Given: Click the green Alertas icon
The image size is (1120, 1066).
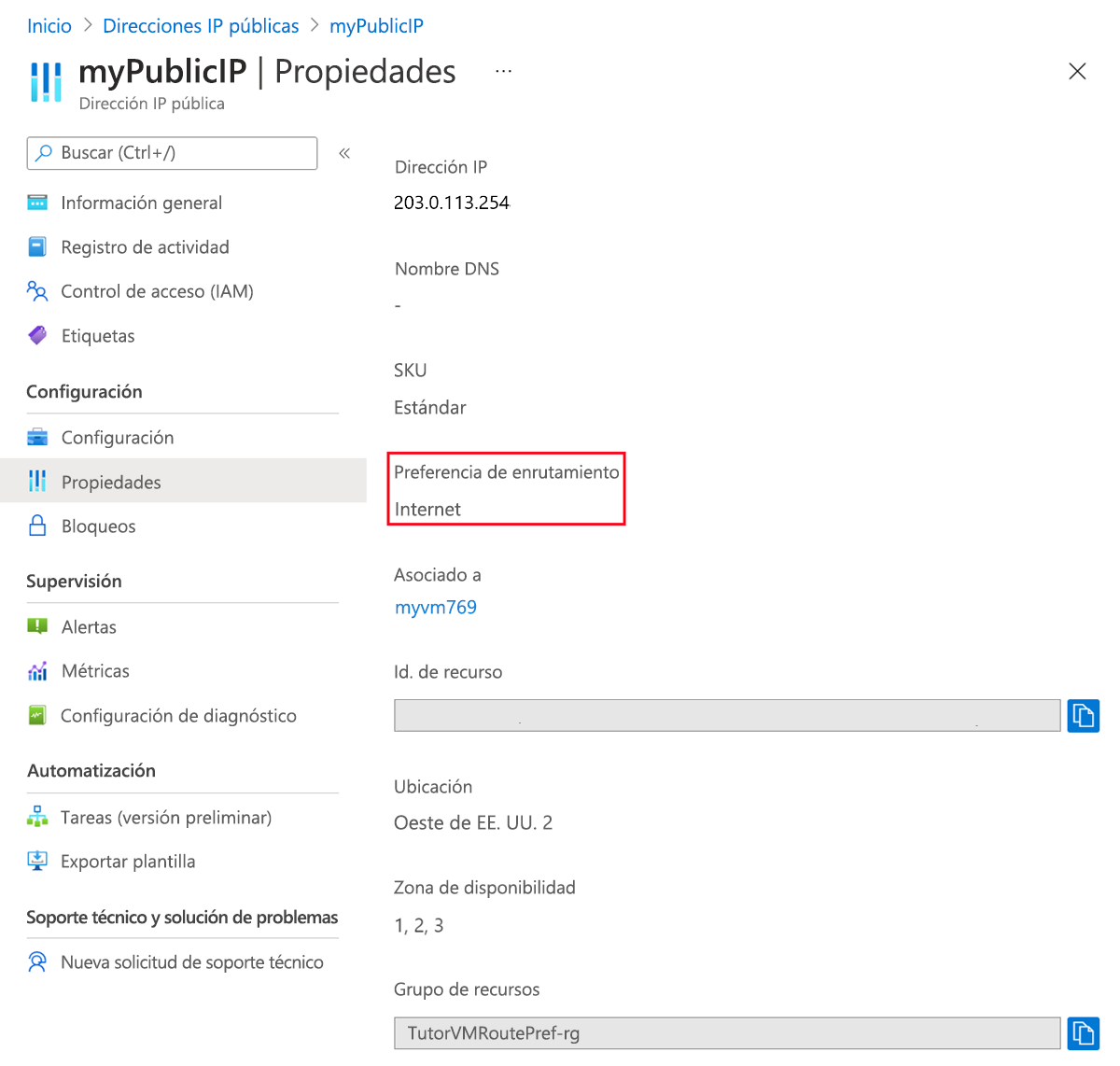Looking at the screenshot, I should 37,626.
